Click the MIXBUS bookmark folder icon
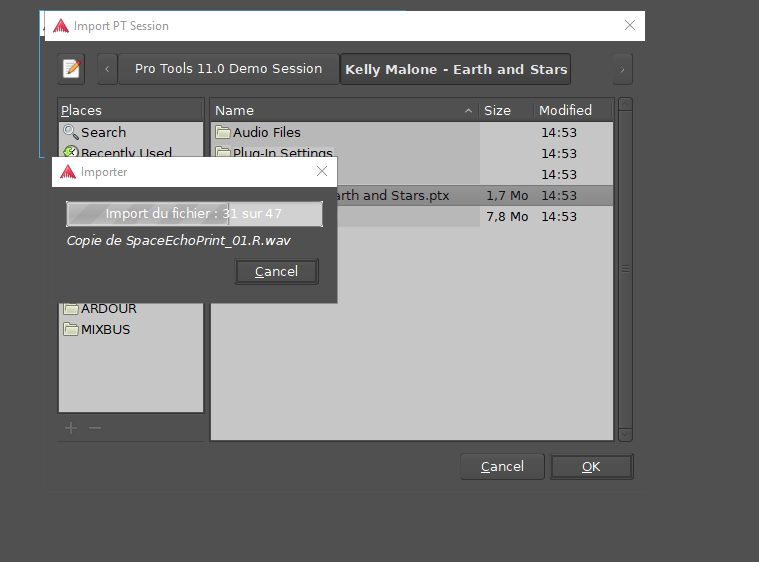Screen dimensions: 759x562 pyautogui.click(x=70, y=330)
